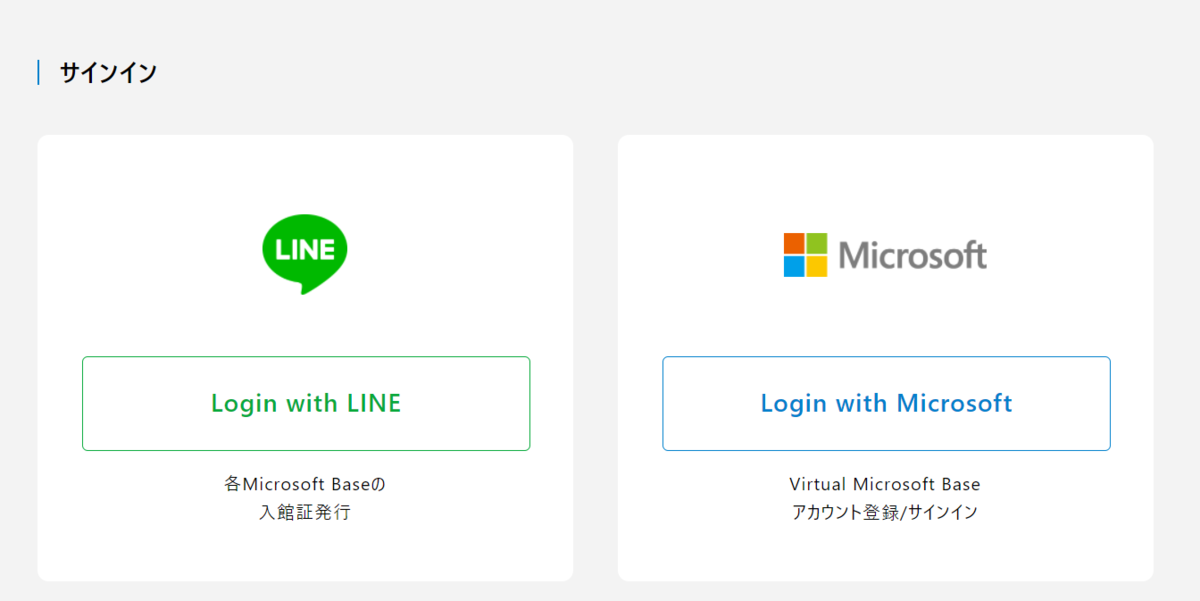This screenshot has height=601, width=1200.
Task: Select the 入館証発行 caption line
Action: click(x=305, y=514)
